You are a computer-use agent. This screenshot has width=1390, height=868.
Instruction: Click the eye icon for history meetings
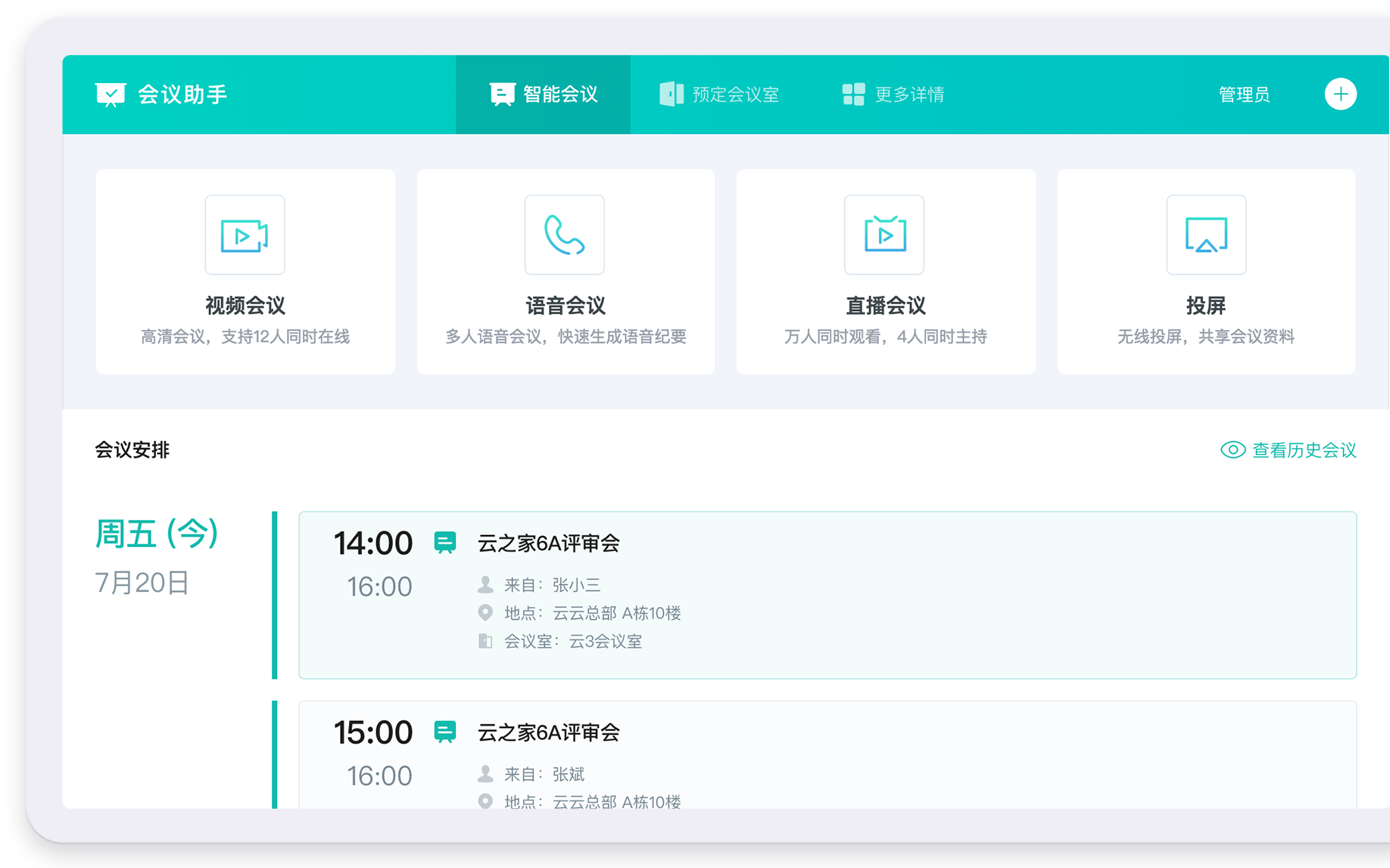tap(1233, 450)
